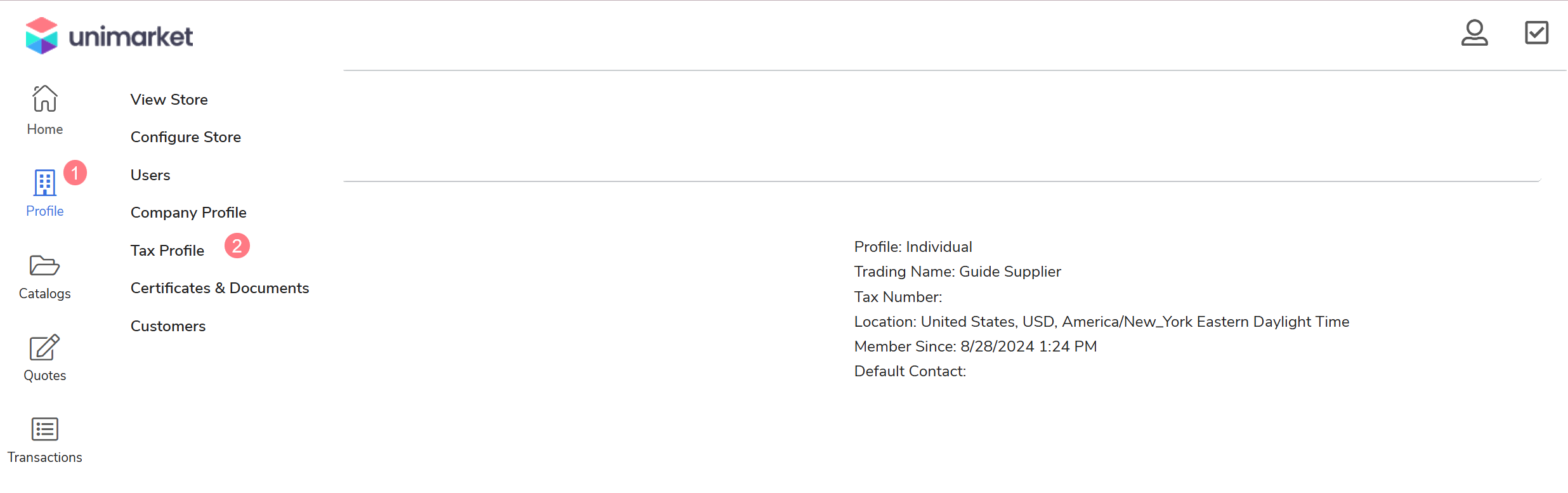Open the Catalogs folder icon
Image resolution: width=1568 pixels, height=493 pixels.
[x=45, y=265]
